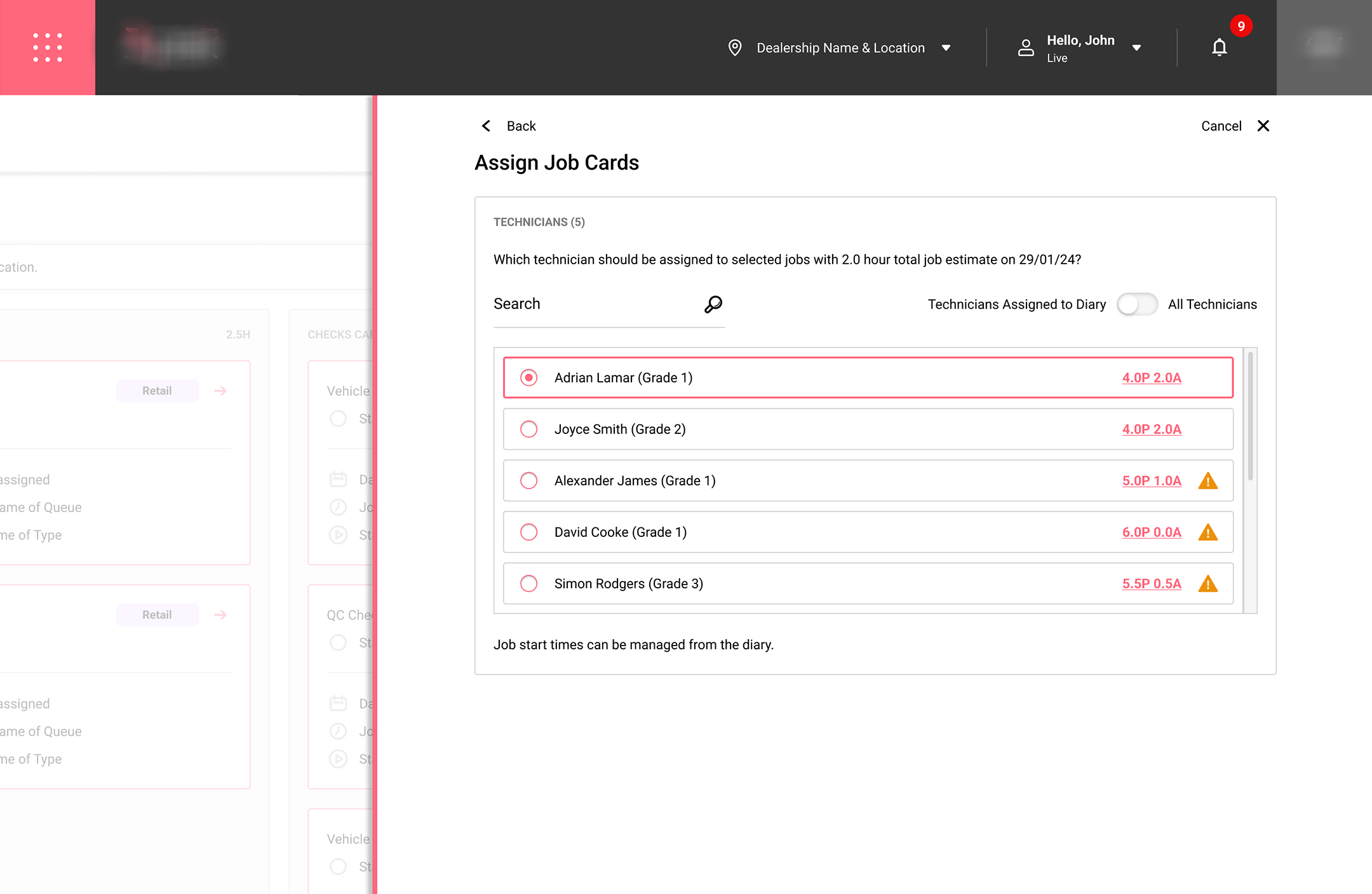This screenshot has width=1372, height=894.
Task: Open Adrian Lamar's 4.0P 2.0A link
Action: pyautogui.click(x=1151, y=378)
